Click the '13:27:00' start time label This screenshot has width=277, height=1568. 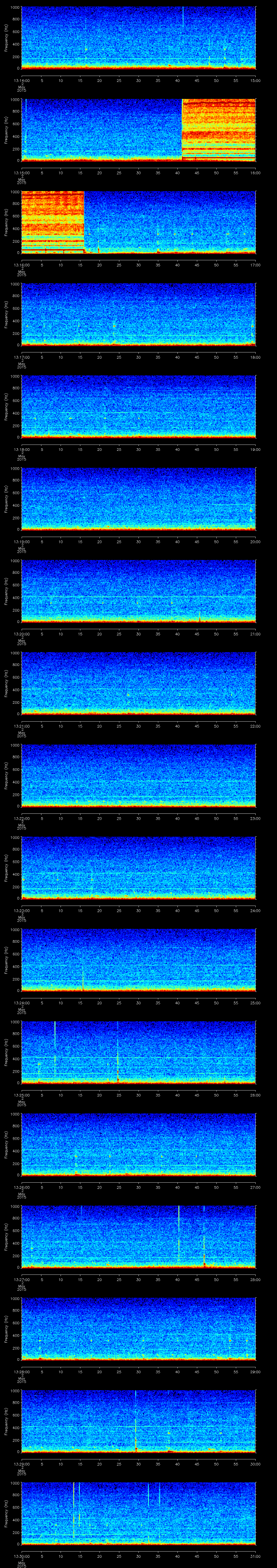tap(21, 1279)
